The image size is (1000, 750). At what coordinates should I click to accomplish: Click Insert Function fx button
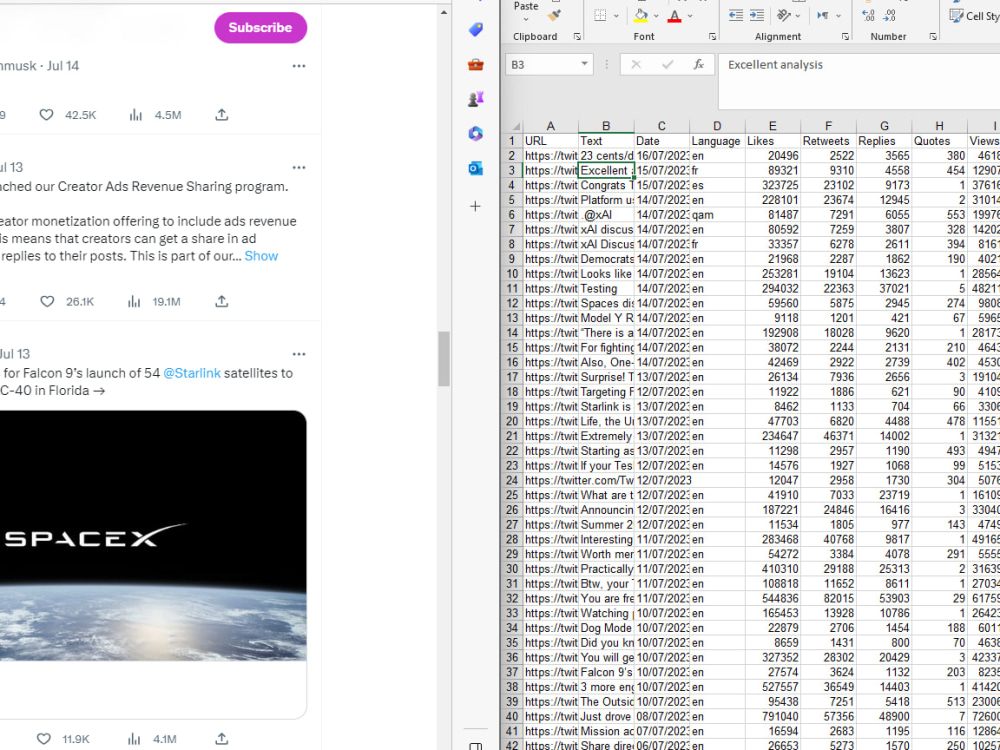click(699, 64)
